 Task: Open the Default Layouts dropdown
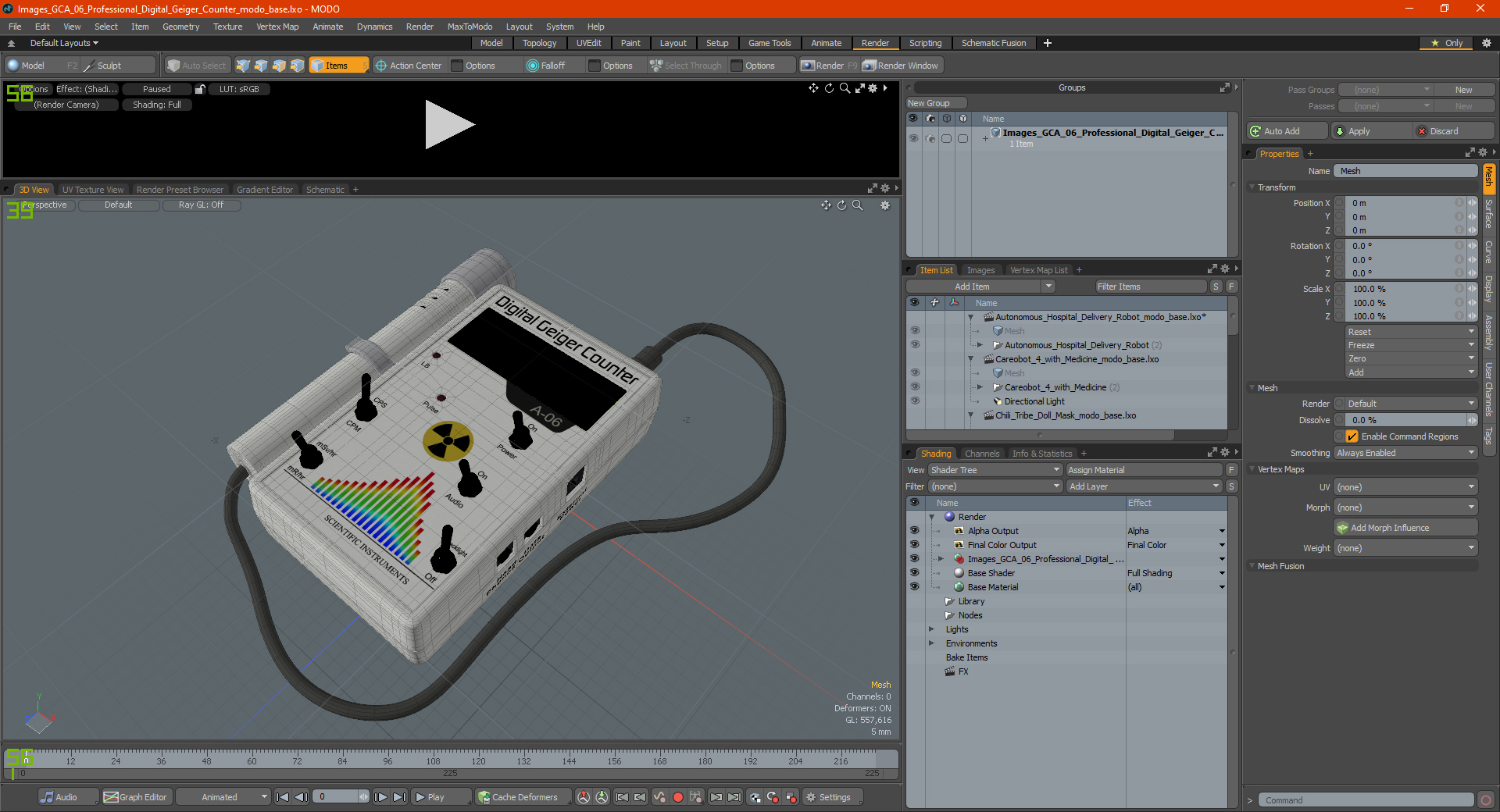64,43
